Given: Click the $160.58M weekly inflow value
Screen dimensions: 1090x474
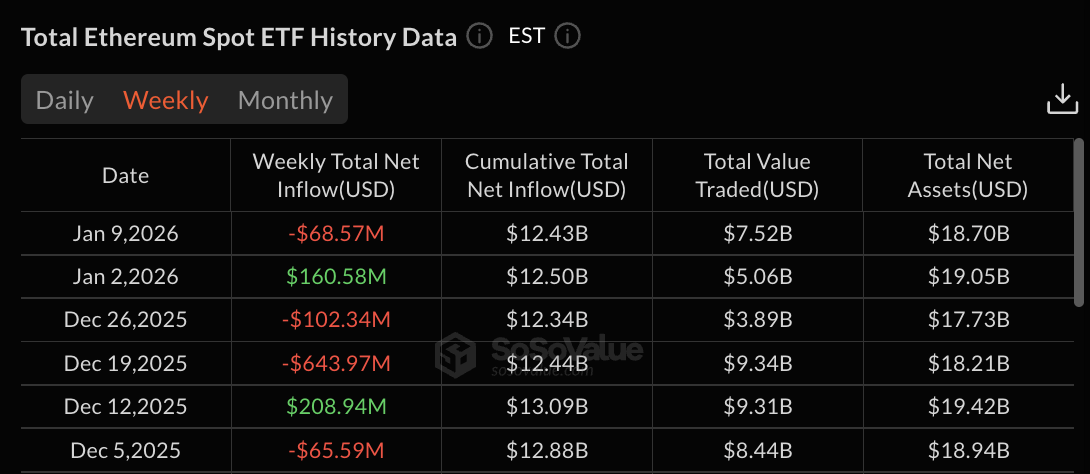Looking at the screenshot, I should (336, 277).
